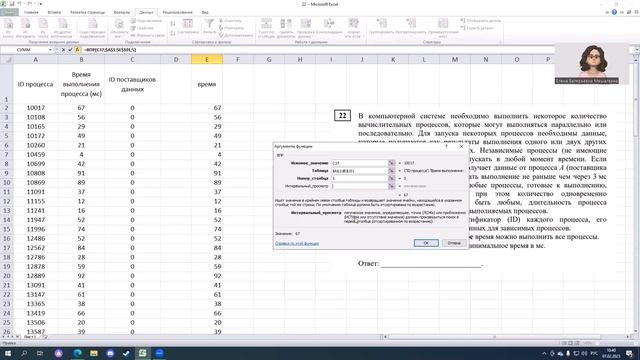Open Name Box dropdown arrow
The height and width of the screenshot is (360, 640).
click(x=50, y=50)
